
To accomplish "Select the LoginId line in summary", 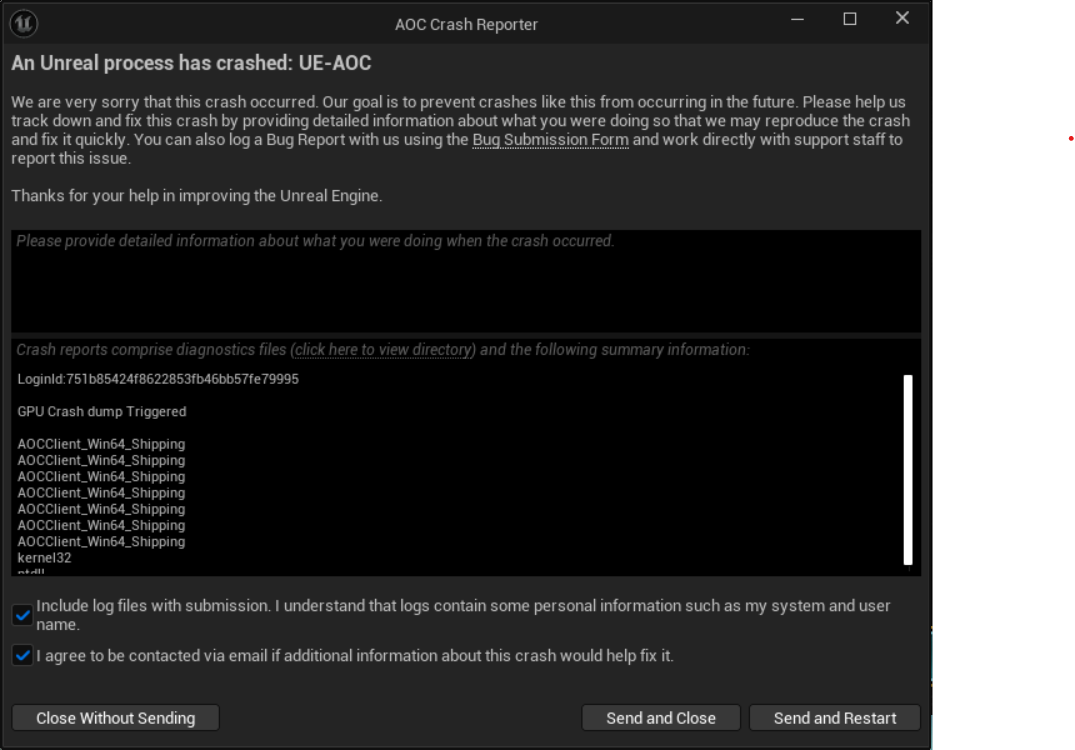I will [x=158, y=379].
